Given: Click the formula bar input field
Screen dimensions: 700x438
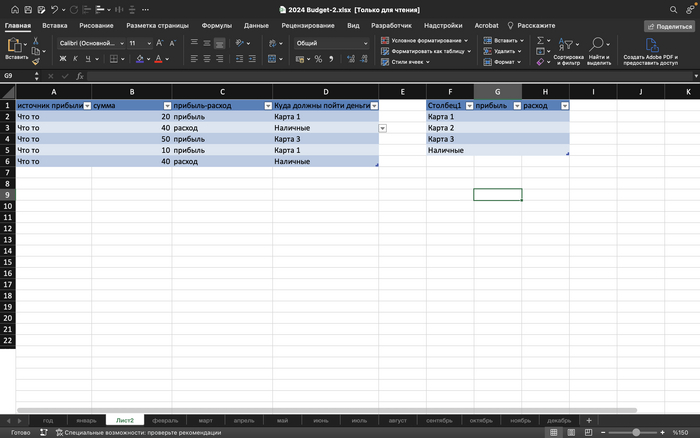Looking at the screenshot, I should (389, 76).
